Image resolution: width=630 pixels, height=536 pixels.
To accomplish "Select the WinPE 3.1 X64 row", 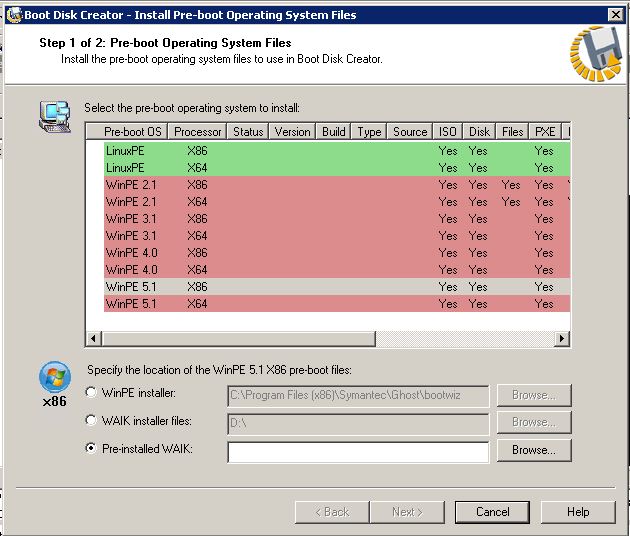I will click(x=337, y=235).
